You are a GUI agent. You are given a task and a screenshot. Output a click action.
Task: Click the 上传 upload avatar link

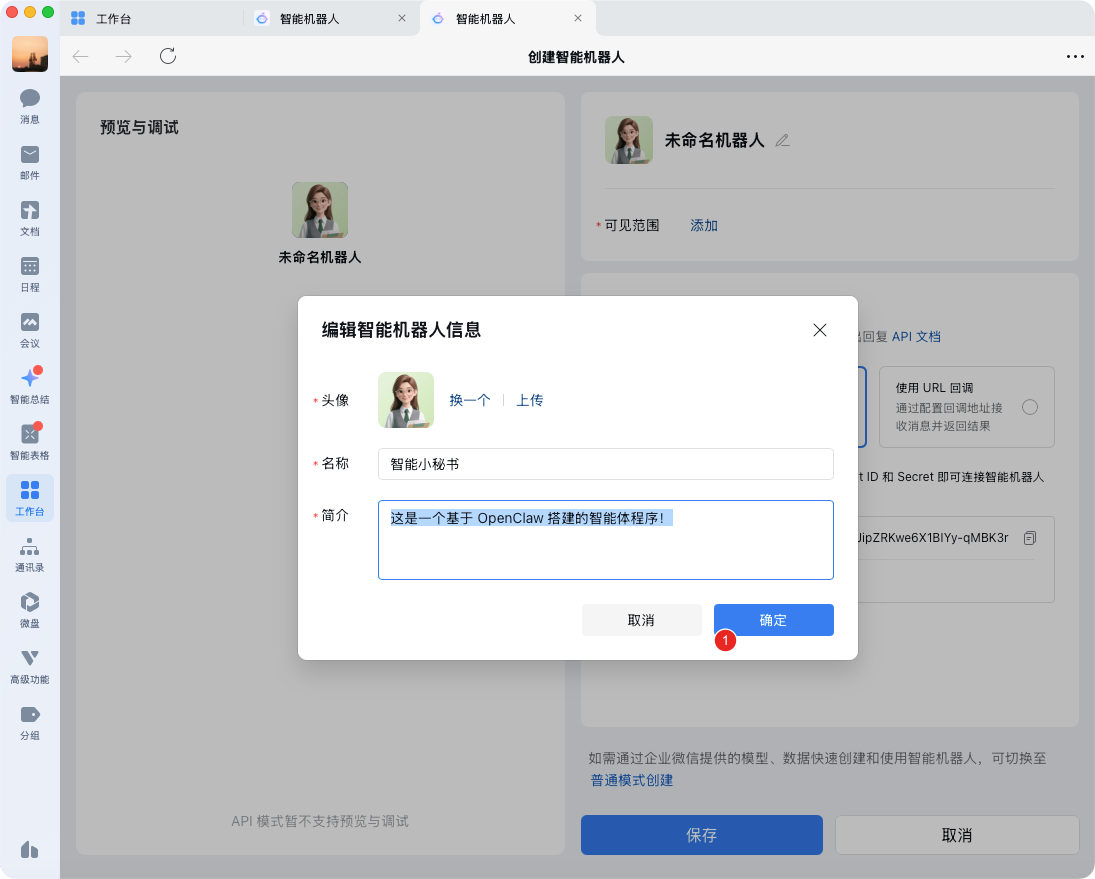tap(529, 400)
